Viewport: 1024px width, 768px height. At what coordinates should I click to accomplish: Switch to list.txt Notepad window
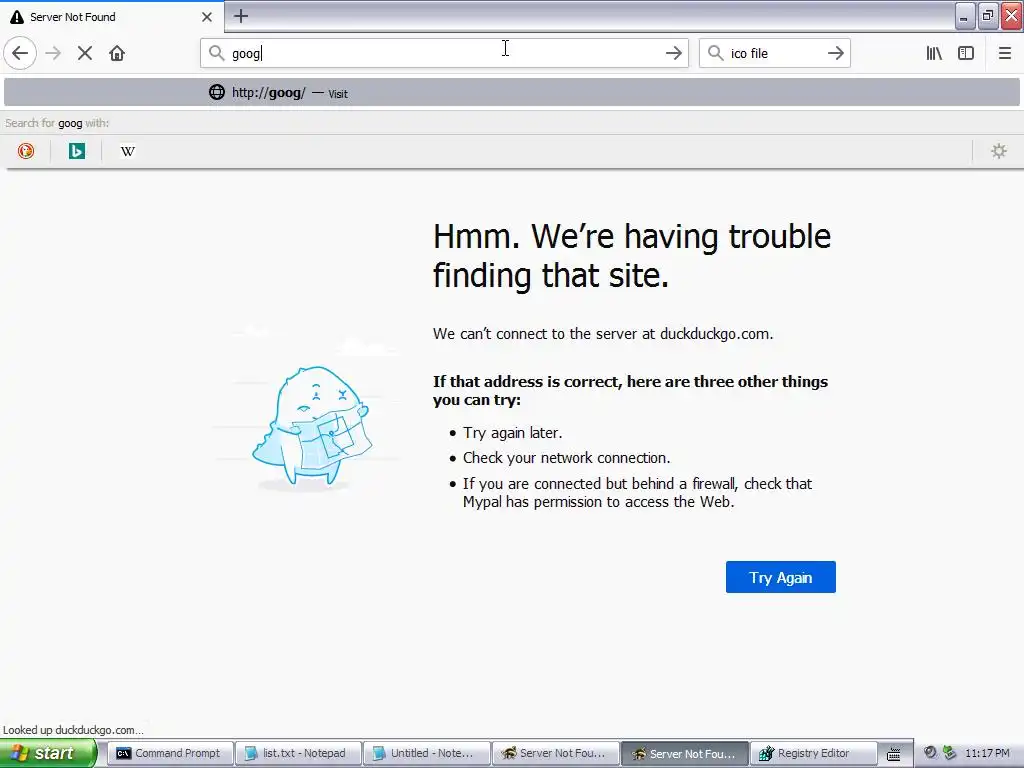point(298,754)
